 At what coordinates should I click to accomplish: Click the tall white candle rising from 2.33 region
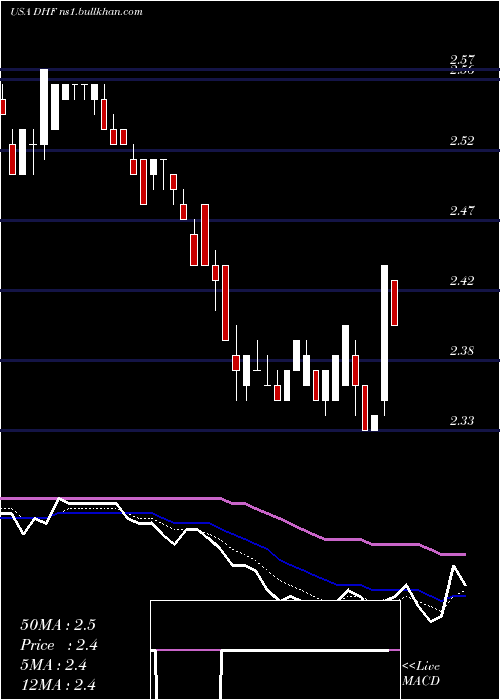pyautogui.click(x=384, y=333)
